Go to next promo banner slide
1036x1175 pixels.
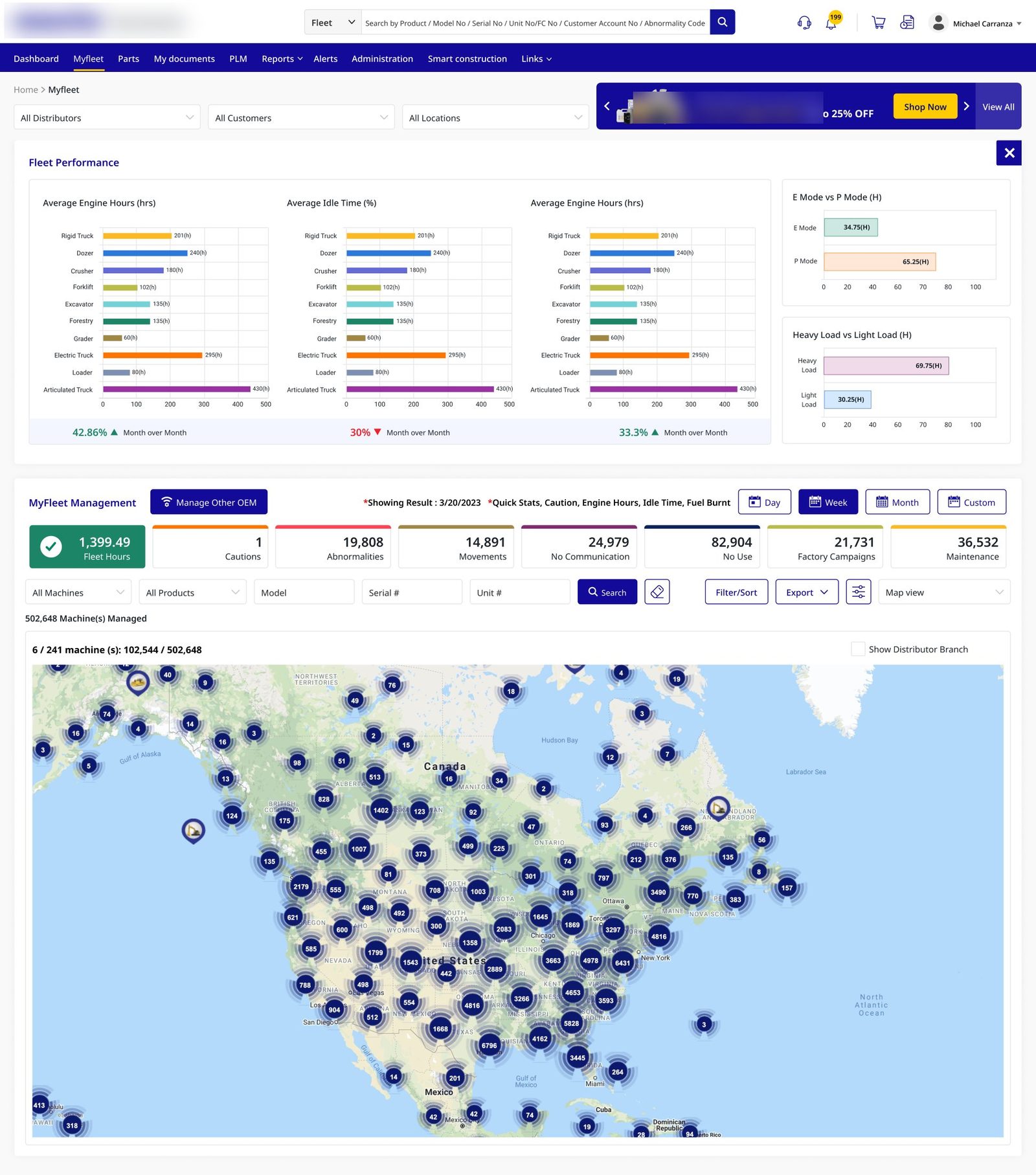966,106
